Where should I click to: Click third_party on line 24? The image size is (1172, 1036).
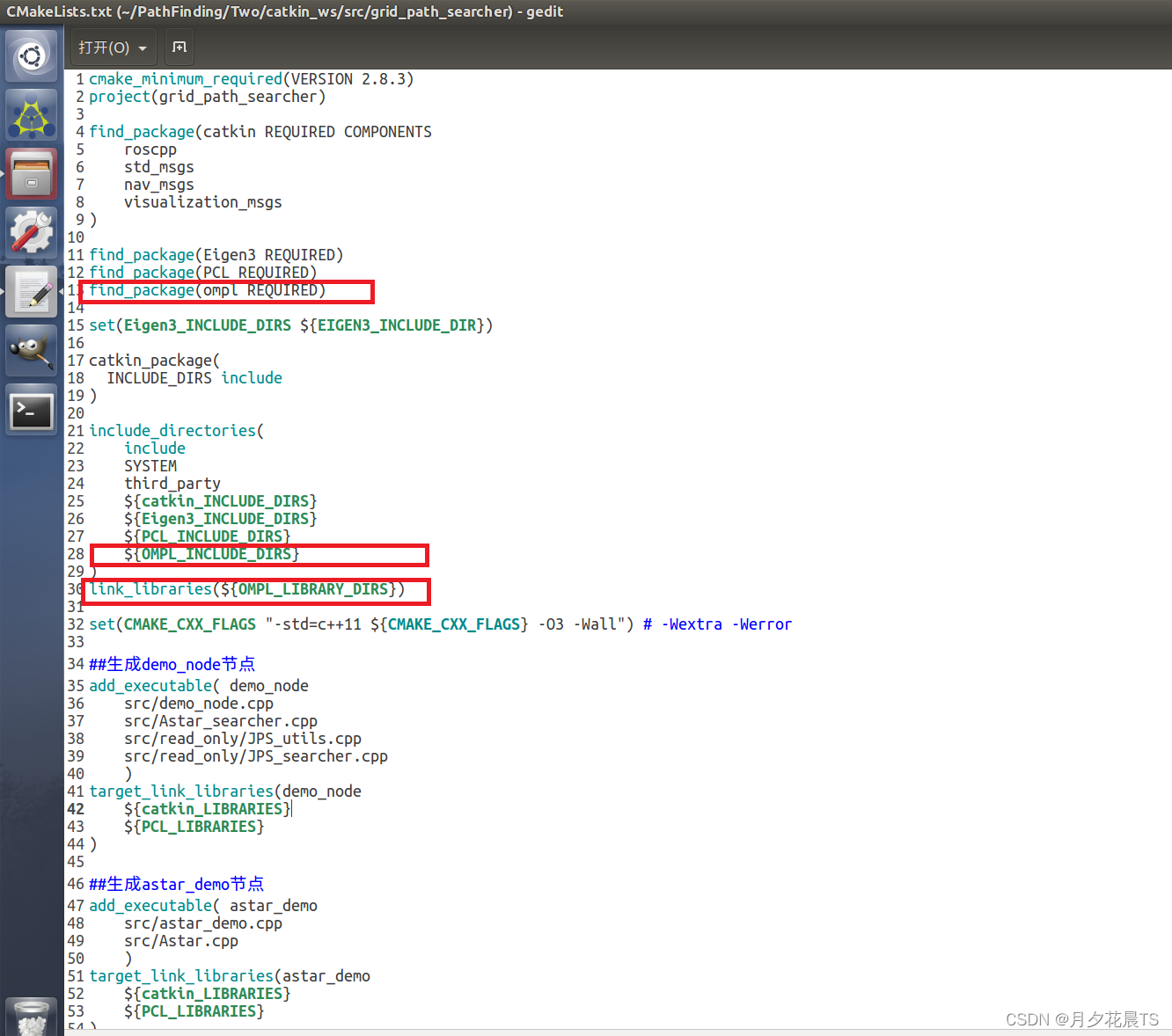[x=172, y=484]
